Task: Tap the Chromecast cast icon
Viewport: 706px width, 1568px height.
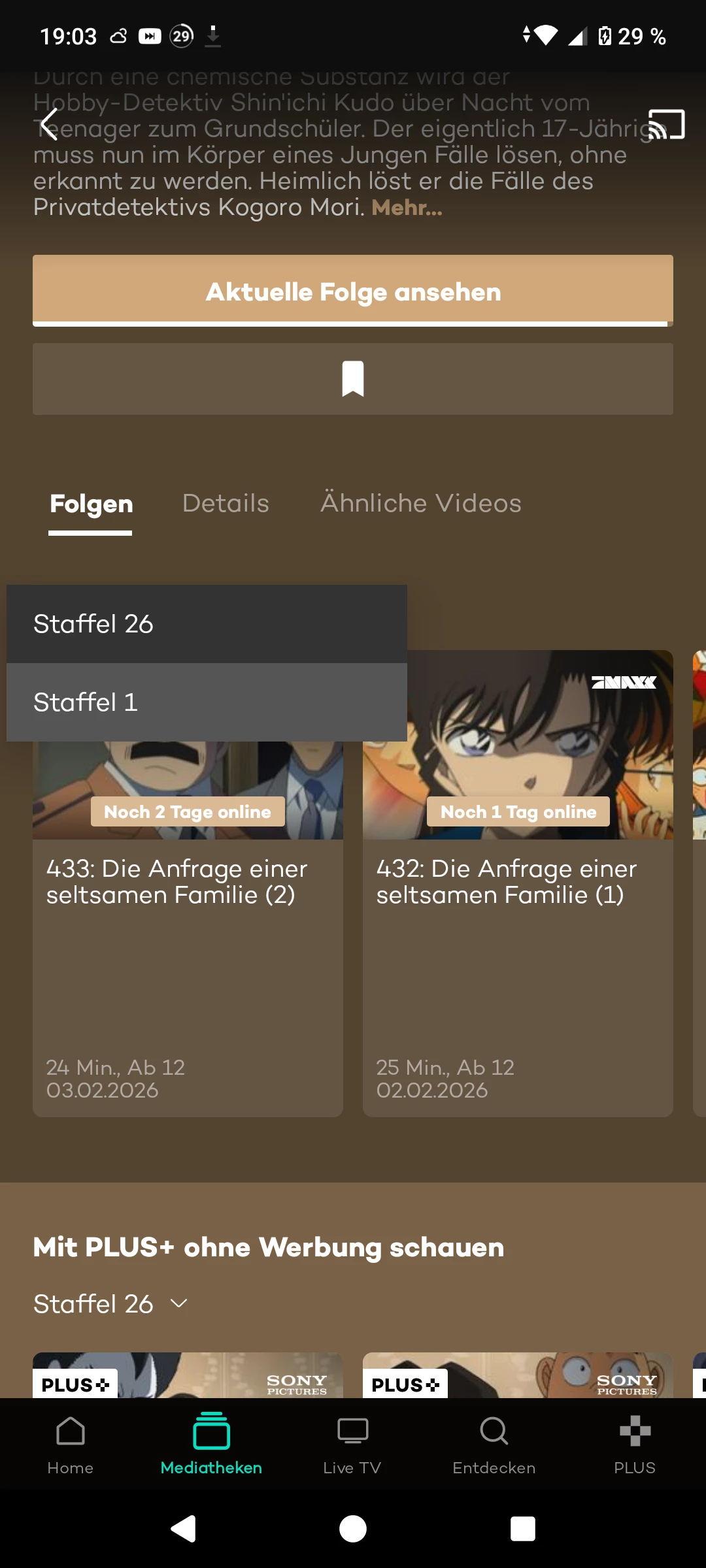Action: [x=666, y=124]
